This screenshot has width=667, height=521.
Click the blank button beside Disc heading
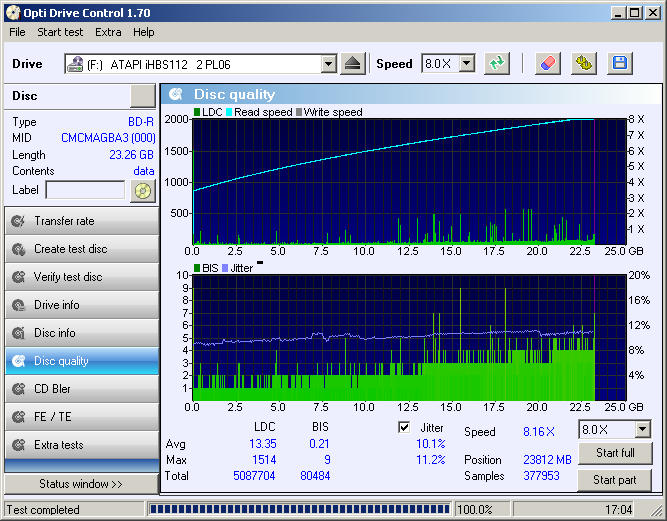(143, 96)
